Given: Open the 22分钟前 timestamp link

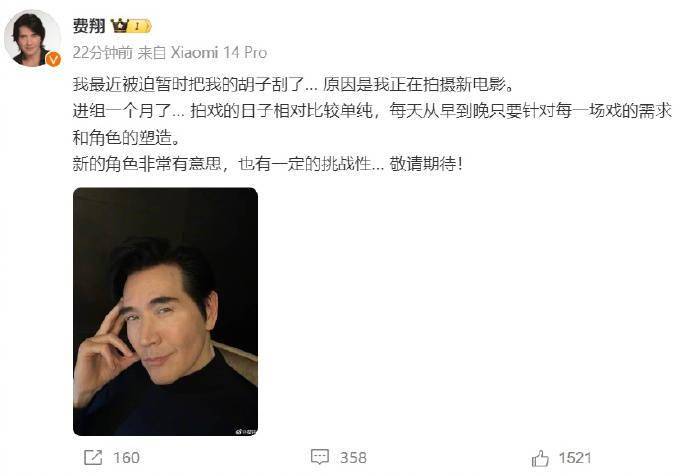Looking at the screenshot, I should [x=102, y=53].
